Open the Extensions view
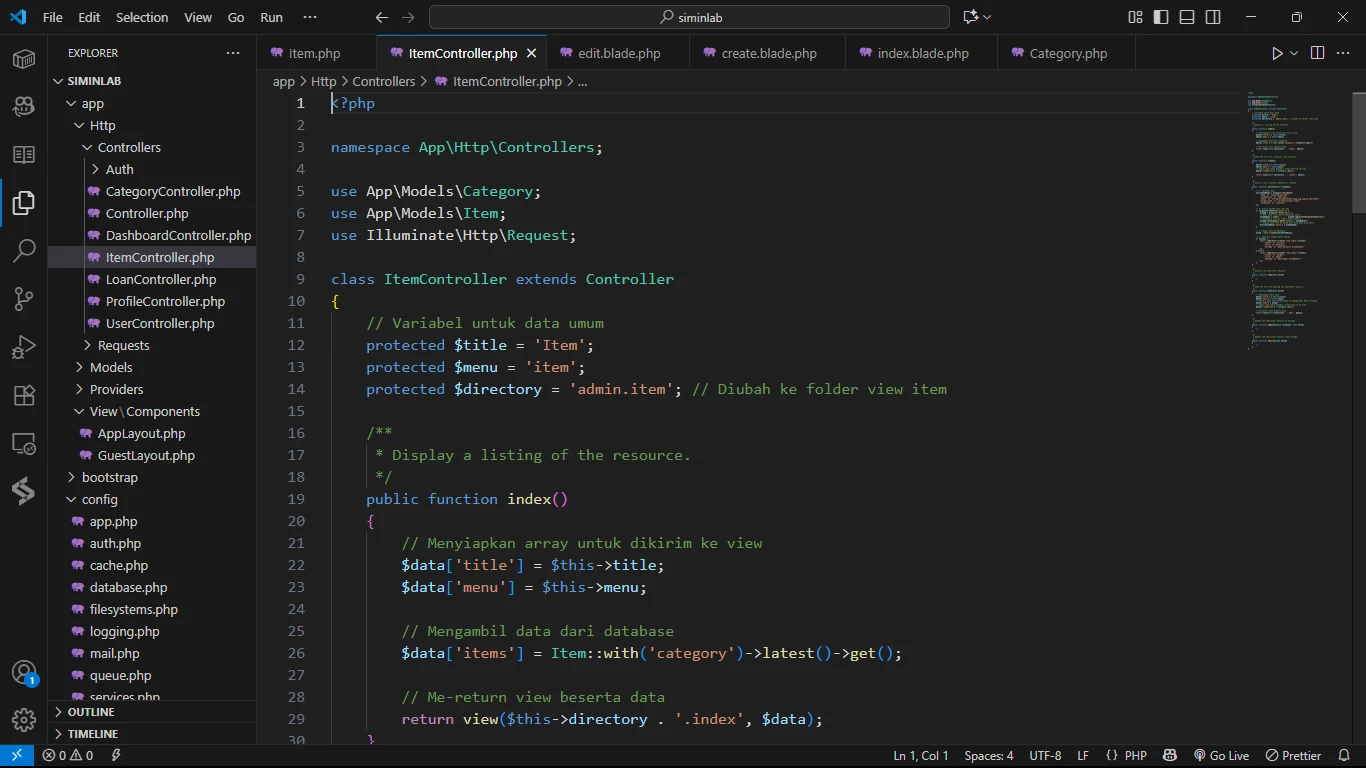The image size is (1366, 768). point(24,395)
